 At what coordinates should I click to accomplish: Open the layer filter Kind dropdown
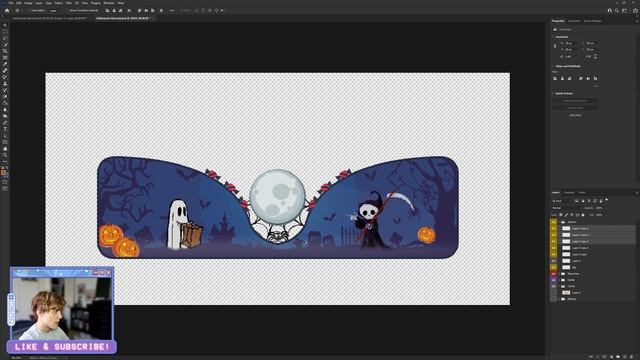[x=562, y=201]
